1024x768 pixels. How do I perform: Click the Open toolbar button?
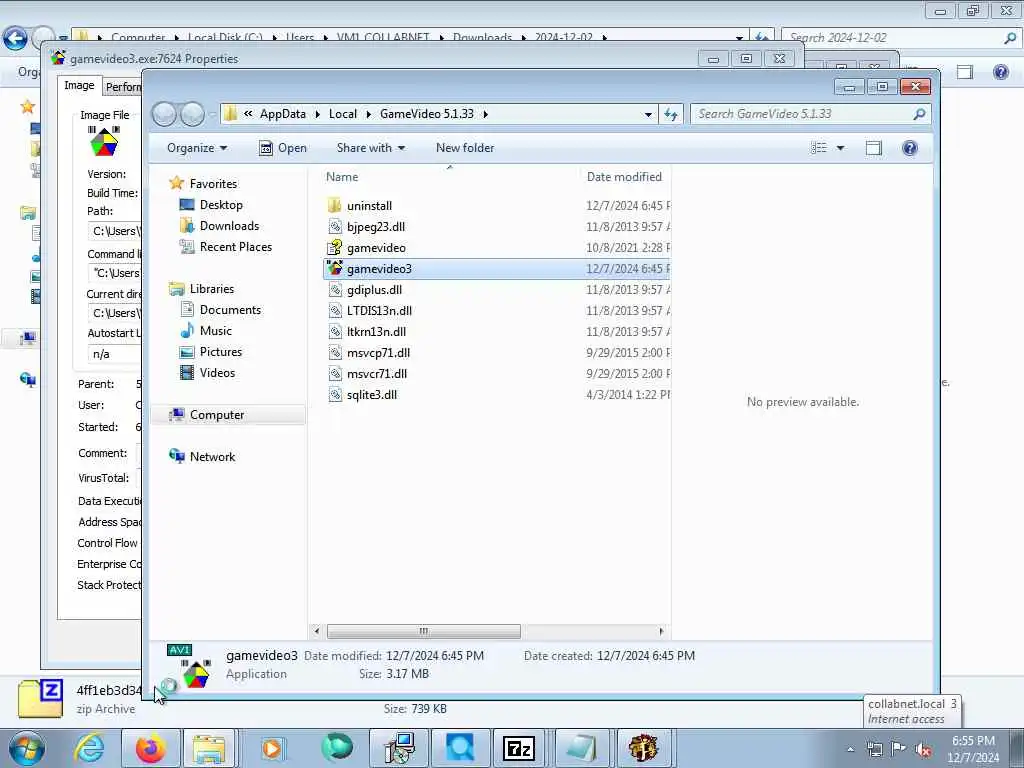tap(282, 148)
